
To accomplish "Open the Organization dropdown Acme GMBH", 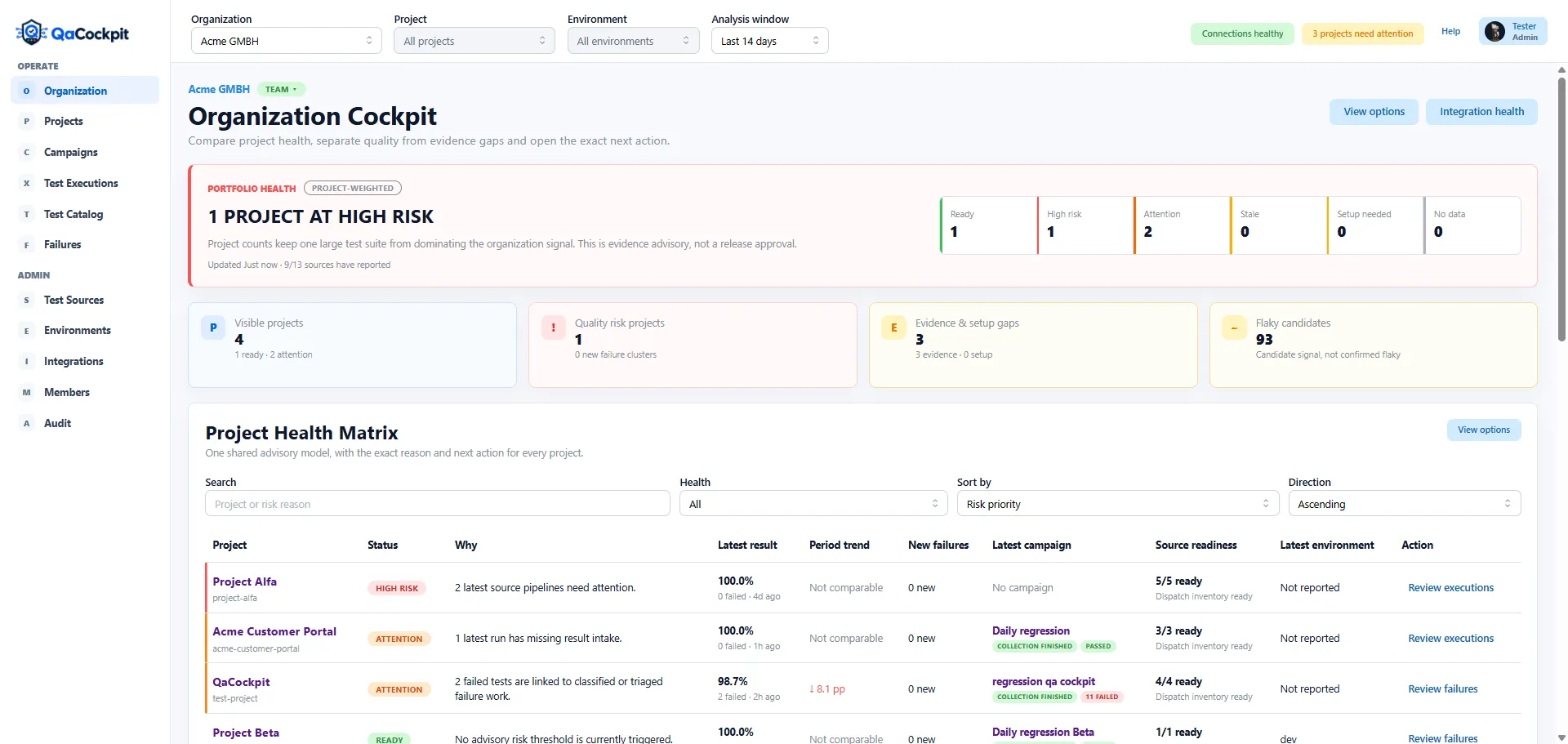I will coord(287,41).
